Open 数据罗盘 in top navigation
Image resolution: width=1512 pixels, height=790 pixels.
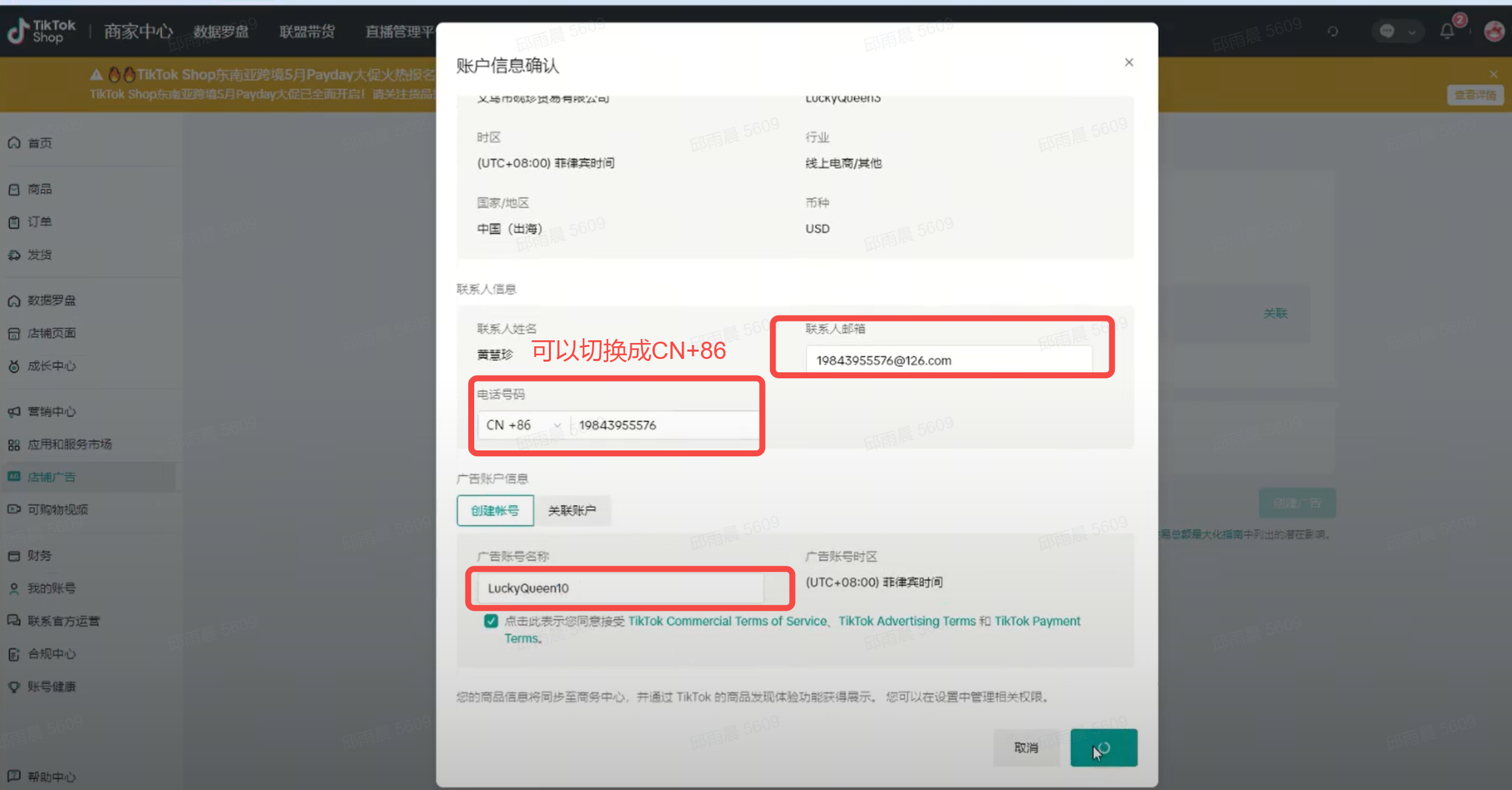tap(221, 31)
